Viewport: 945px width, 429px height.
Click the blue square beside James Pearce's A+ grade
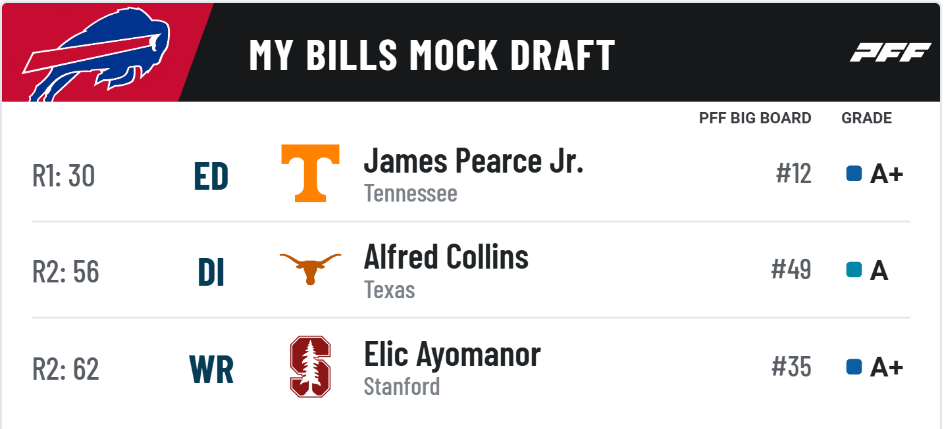(854, 174)
